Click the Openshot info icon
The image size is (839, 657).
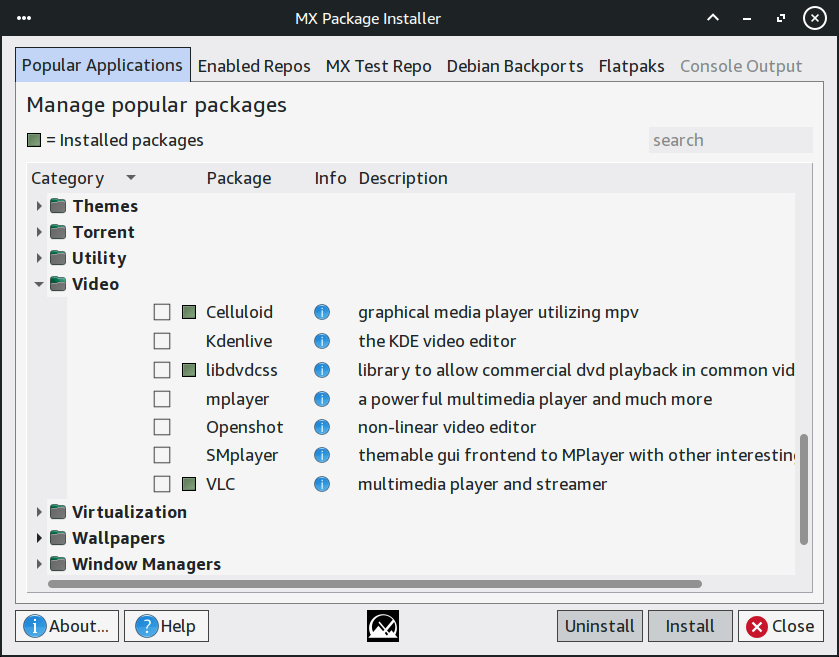tap(322, 427)
